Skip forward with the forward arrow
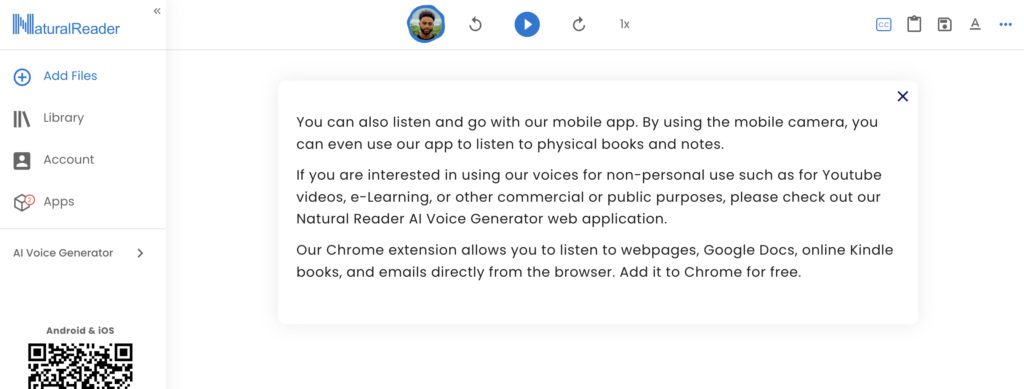This screenshot has width=1024, height=389. 579,25
